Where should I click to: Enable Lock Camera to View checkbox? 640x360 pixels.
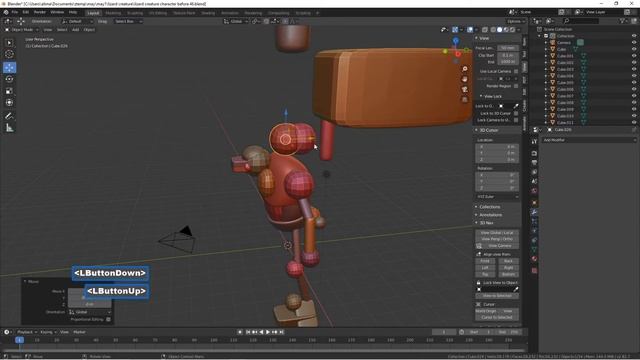point(516,120)
